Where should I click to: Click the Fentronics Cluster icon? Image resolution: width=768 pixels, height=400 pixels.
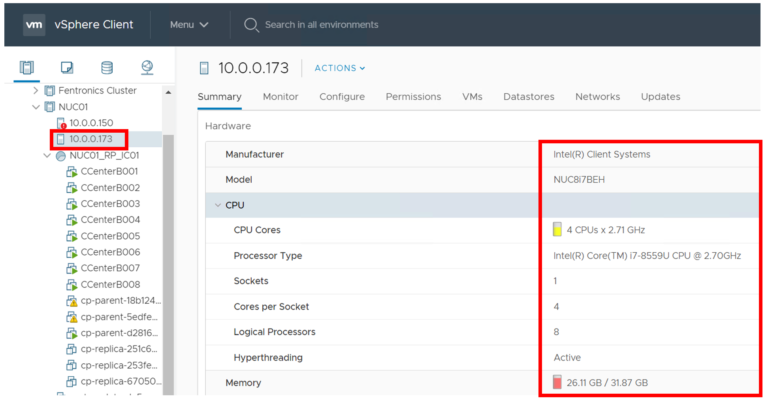click(x=49, y=91)
